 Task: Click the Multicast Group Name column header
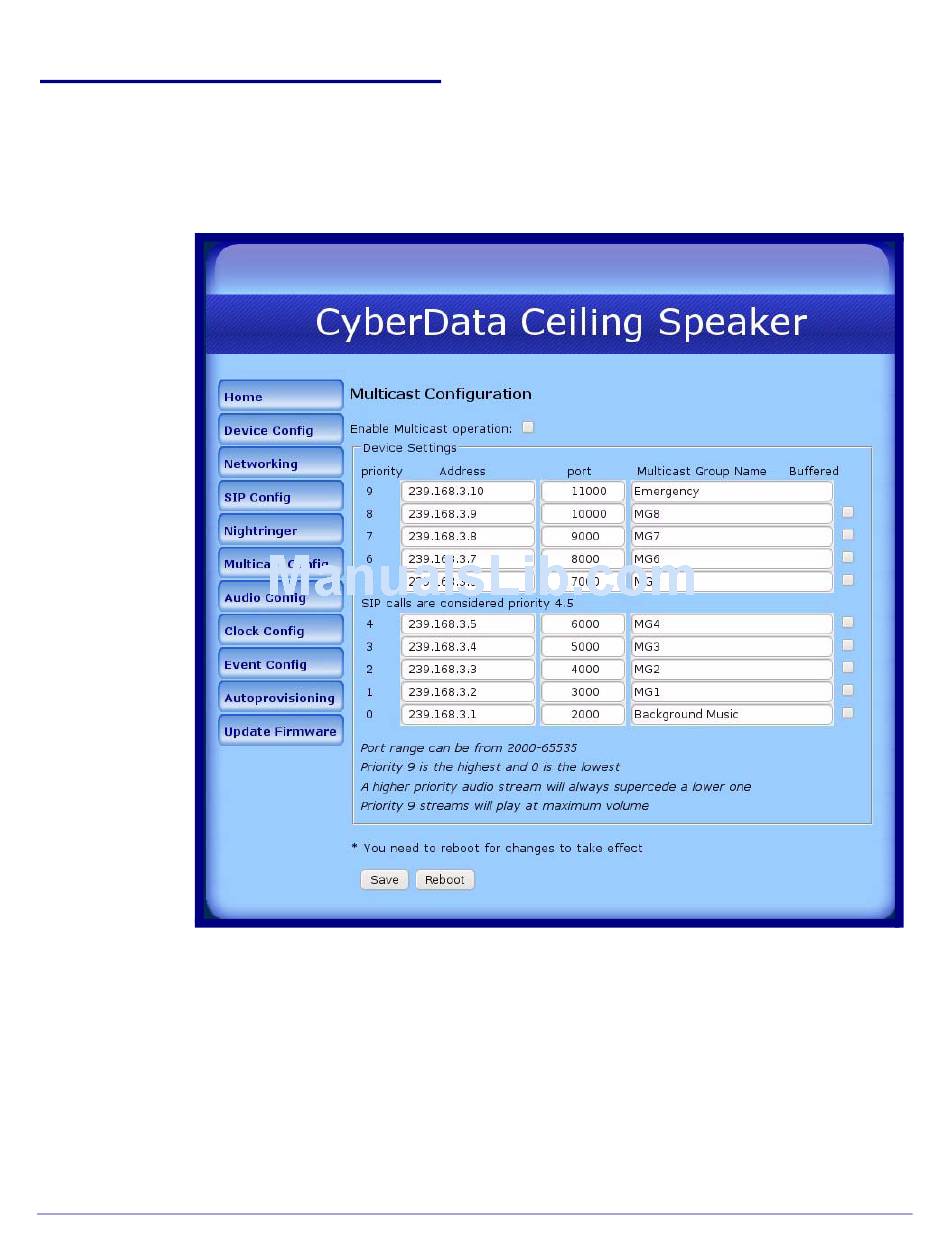click(x=702, y=471)
